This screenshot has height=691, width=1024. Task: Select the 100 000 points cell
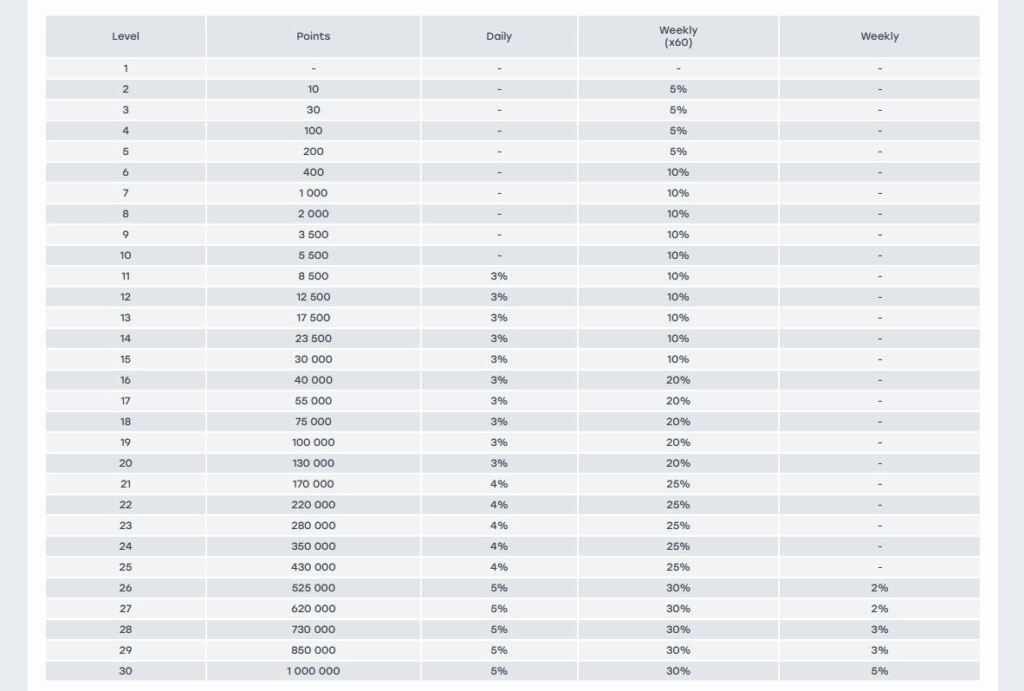click(313, 442)
